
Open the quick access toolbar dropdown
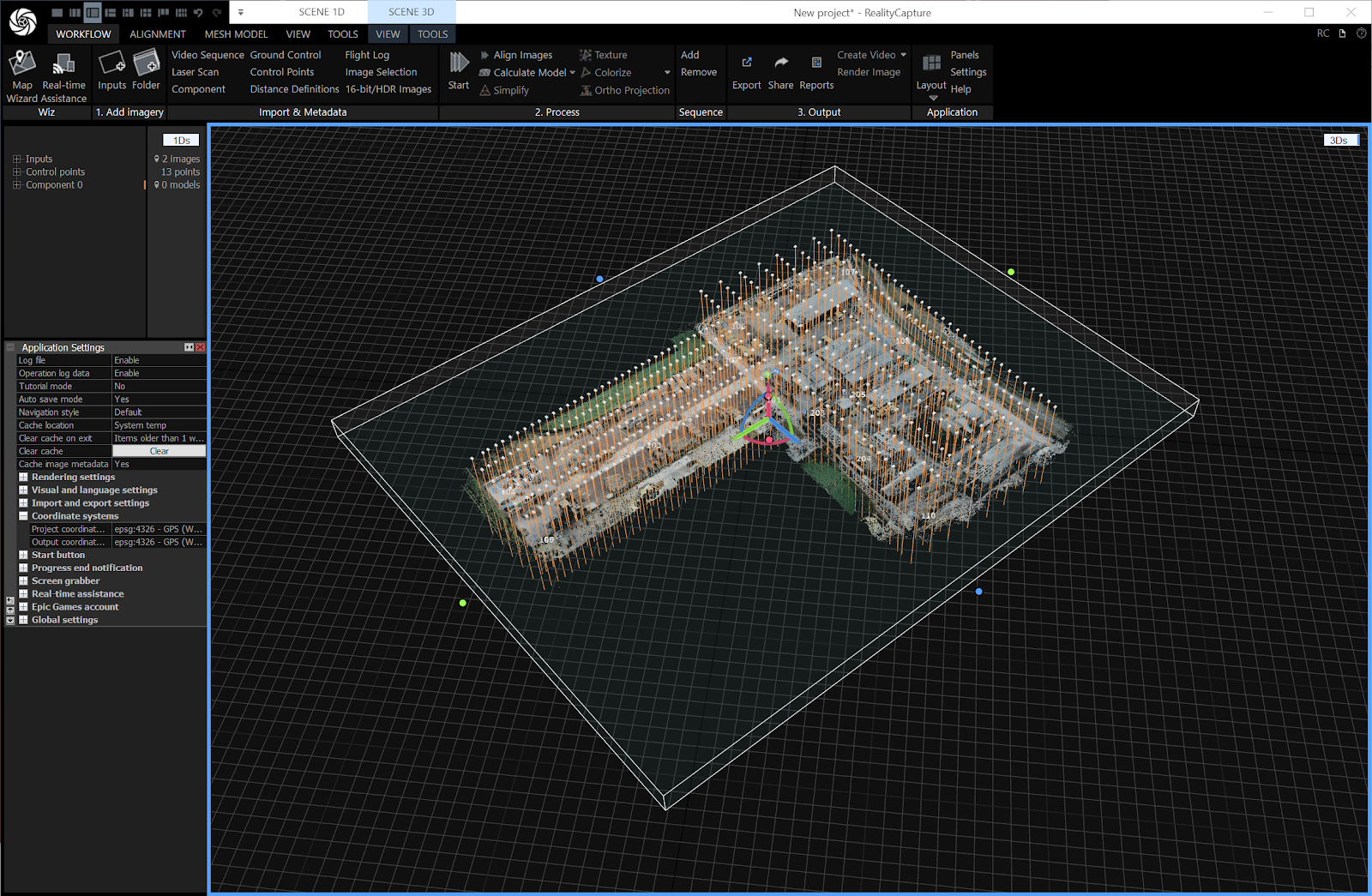pos(241,13)
